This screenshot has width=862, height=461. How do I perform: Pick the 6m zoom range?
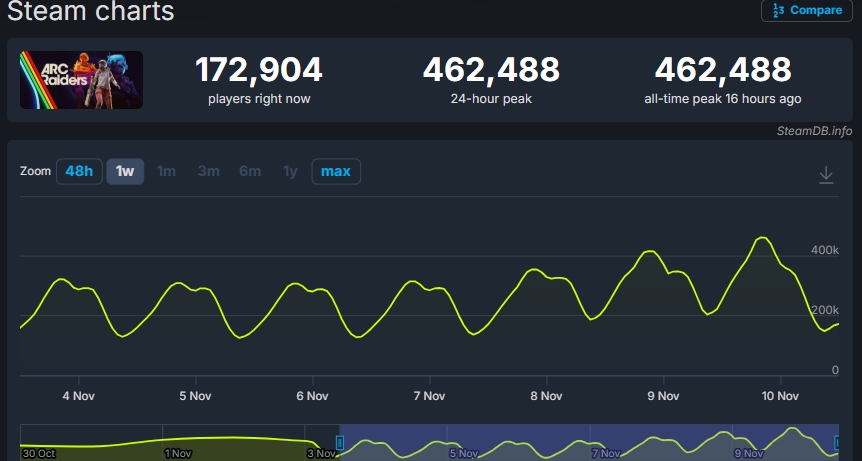click(x=250, y=171)
